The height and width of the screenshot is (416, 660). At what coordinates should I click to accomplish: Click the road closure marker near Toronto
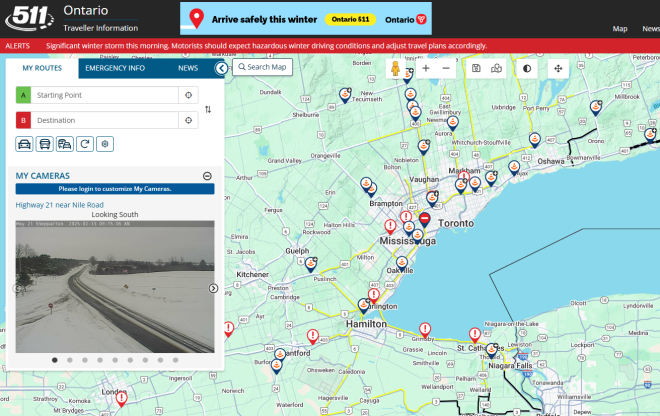tap(425, 219)
